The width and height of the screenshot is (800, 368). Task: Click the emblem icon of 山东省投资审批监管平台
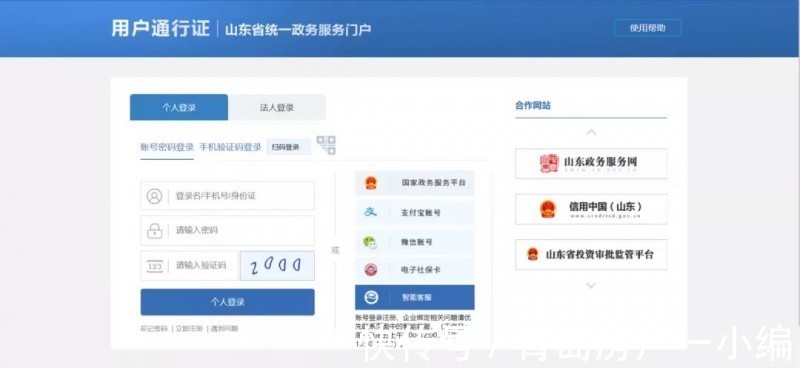click(533, 254)
